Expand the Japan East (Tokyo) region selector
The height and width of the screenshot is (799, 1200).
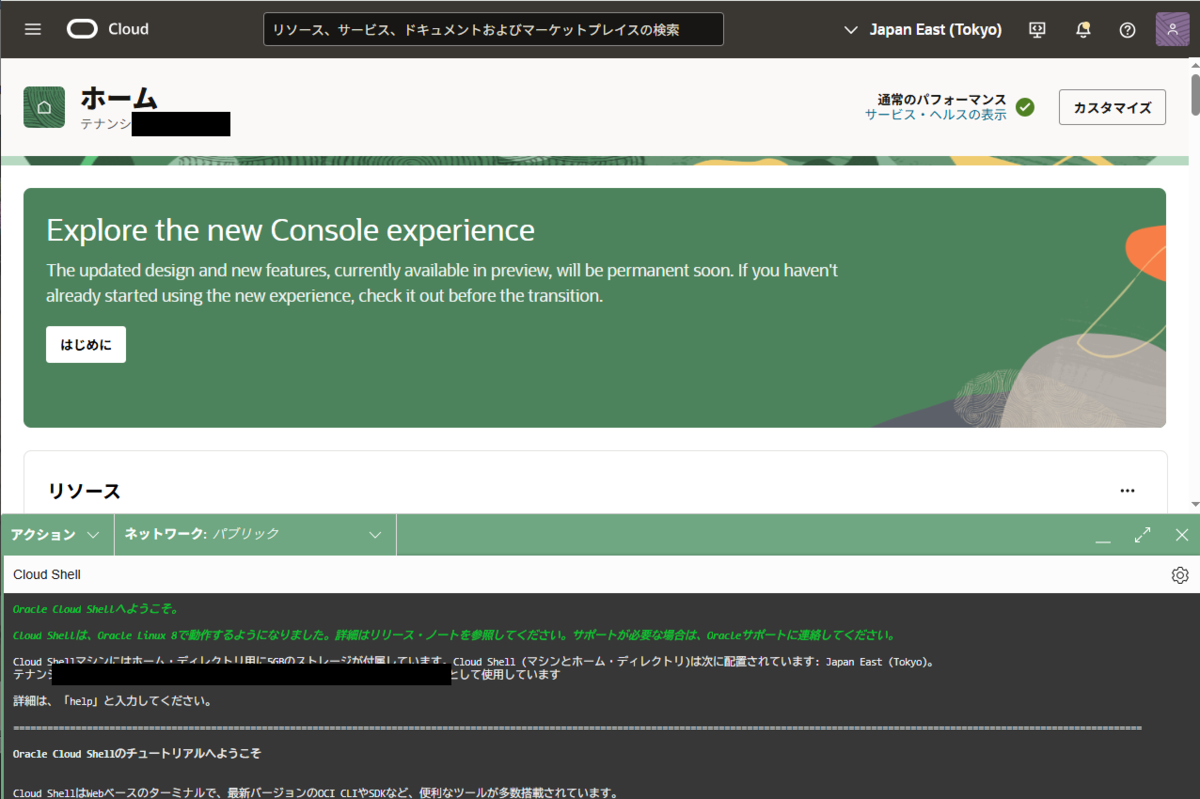coord(923,30)
